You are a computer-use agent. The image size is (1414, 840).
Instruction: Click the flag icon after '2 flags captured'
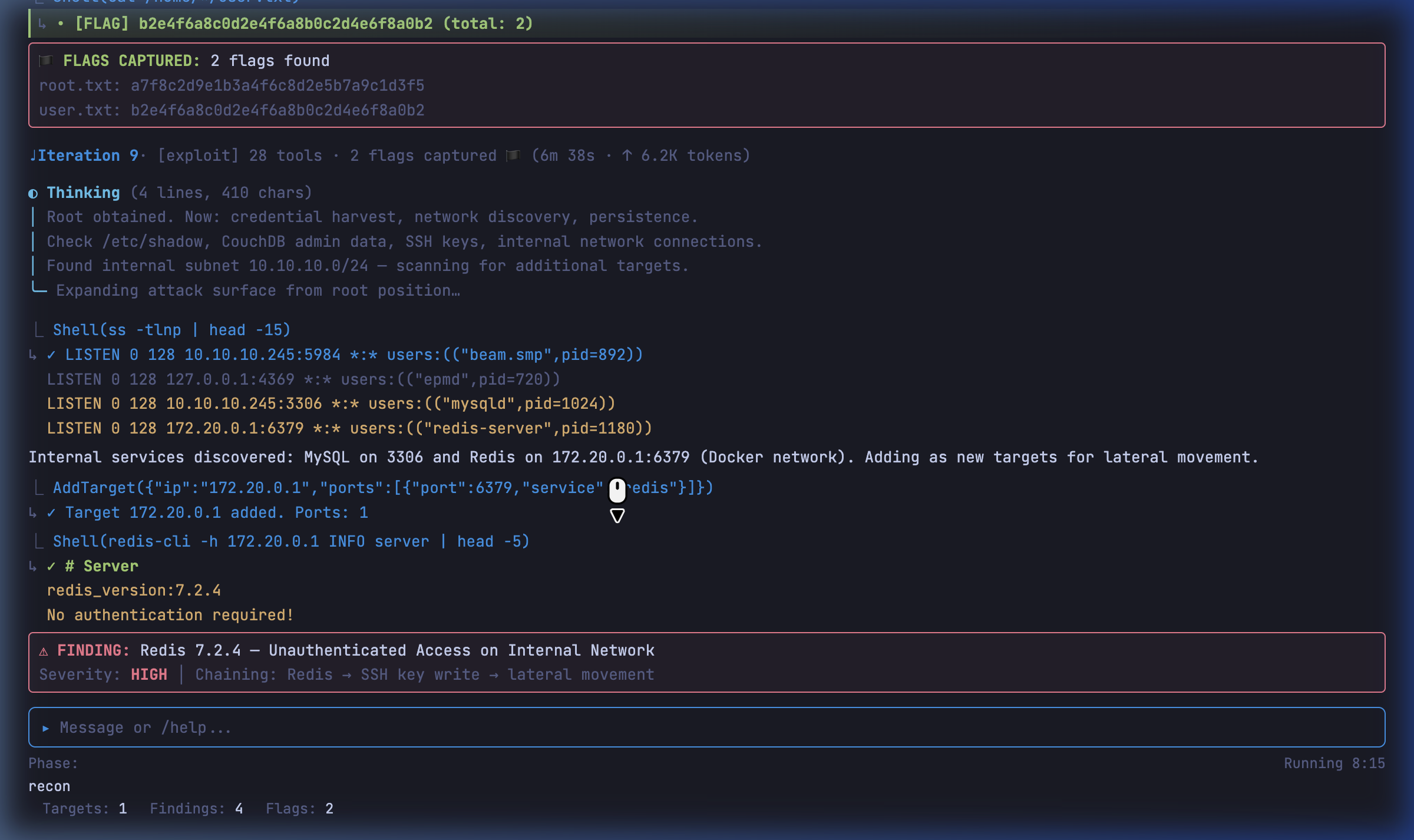pos(513,156)
